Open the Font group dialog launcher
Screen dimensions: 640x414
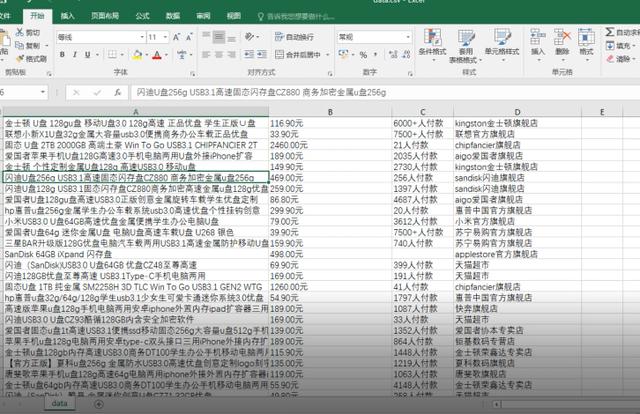point(192,73)
